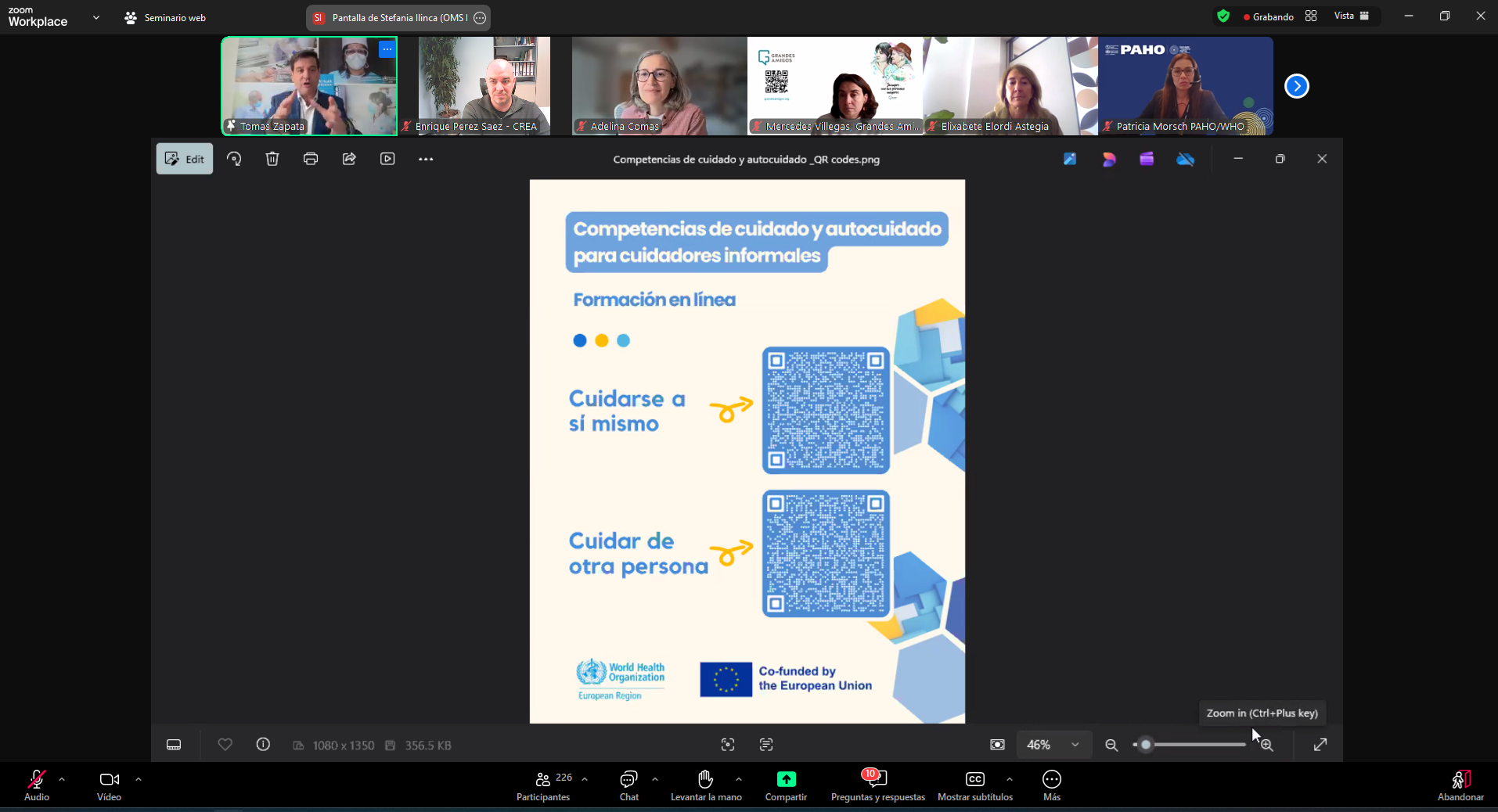Start a slideshow of the image

click(387, 159)
